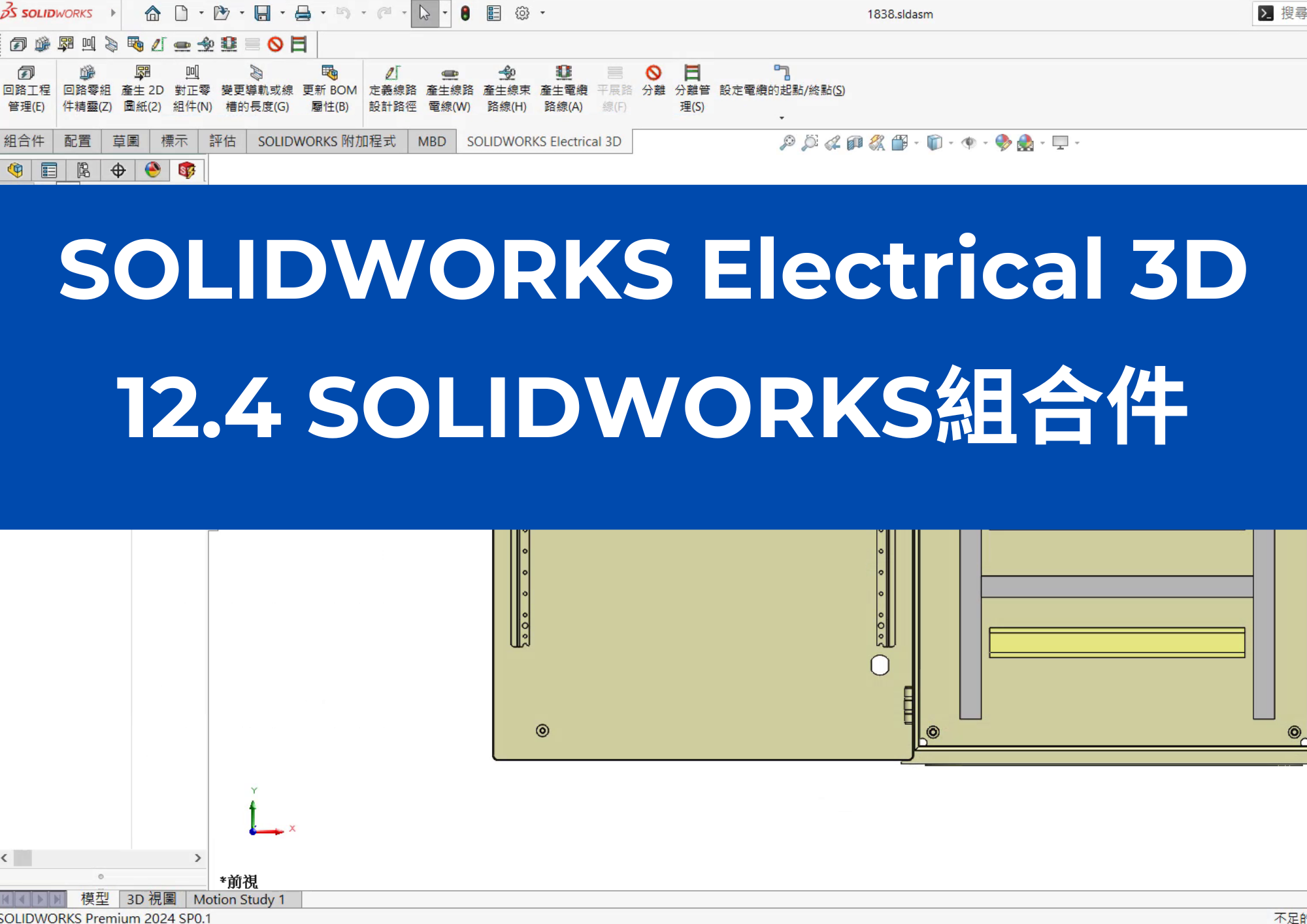The height and width of the screenshot is (924, 1307).
Task: Toggle the shaded display style cube
Action: [935, 142]
